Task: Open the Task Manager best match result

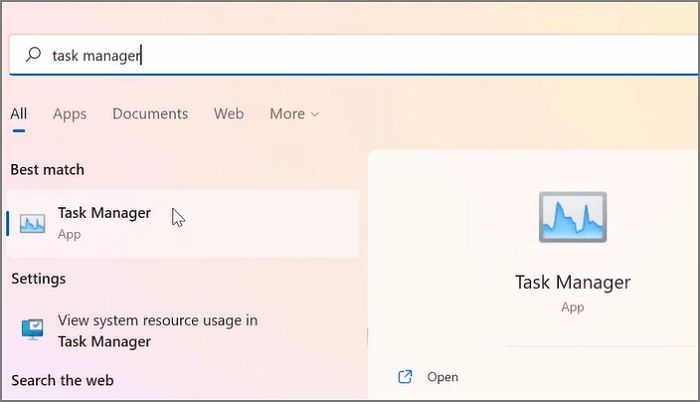Action: pos(183,223)
